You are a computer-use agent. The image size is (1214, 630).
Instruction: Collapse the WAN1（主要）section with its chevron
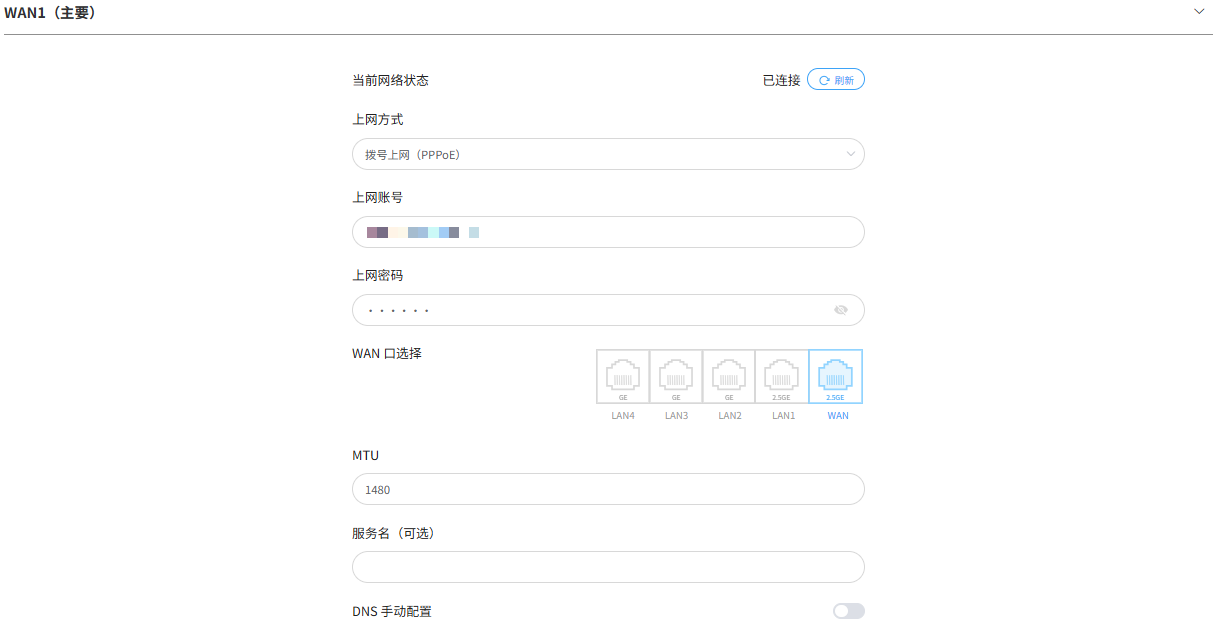pos(1199,10)
